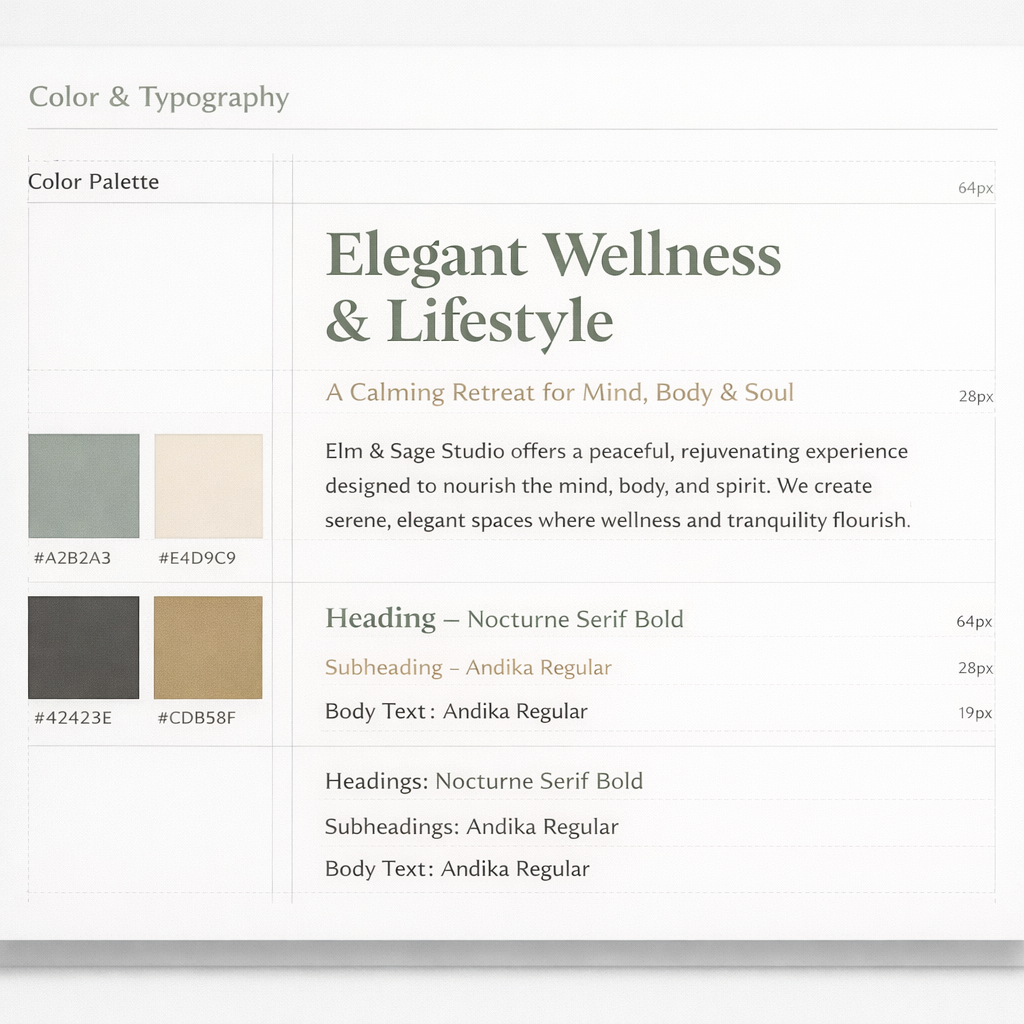This screenshot has width=1024, height=1024.
Task: Click the tan gold #CDB58F swatch
Action: coord(208,648)
